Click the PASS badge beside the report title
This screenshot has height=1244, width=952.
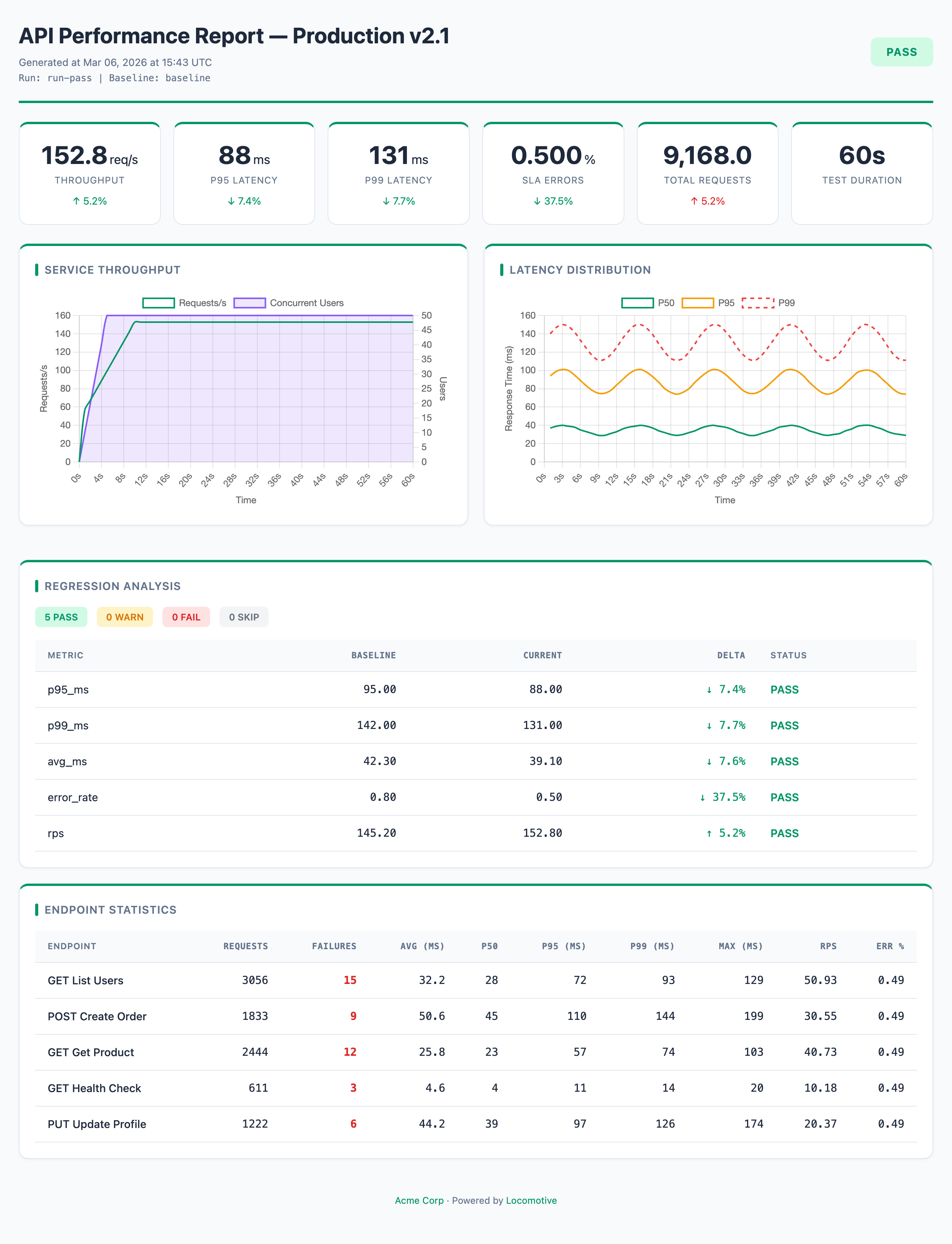click(901, 52)
